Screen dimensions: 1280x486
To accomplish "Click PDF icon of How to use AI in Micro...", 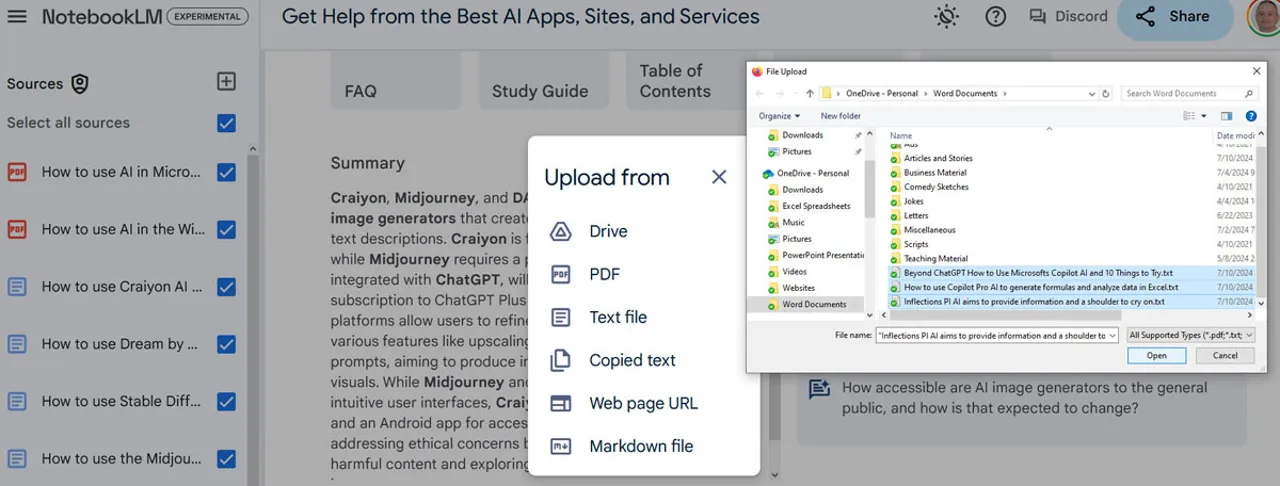I will tap(17, 172).
